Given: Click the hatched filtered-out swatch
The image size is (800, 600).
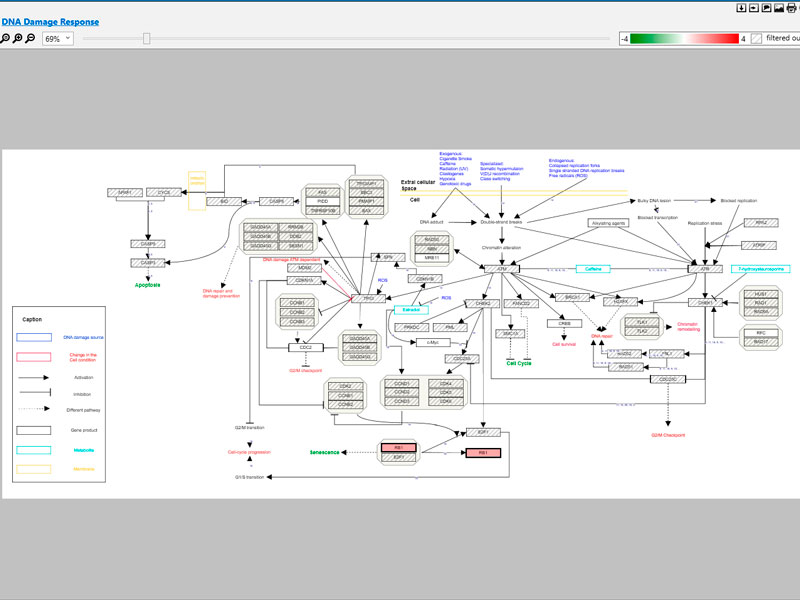Looking at the screenshot, I should click(x=757, y=38).
